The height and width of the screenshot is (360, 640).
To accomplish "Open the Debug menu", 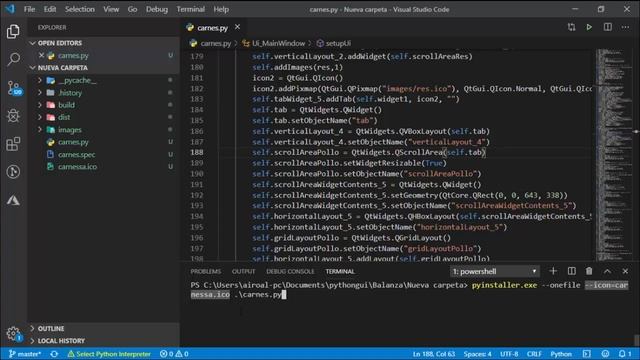I will (x=157, y=9).
